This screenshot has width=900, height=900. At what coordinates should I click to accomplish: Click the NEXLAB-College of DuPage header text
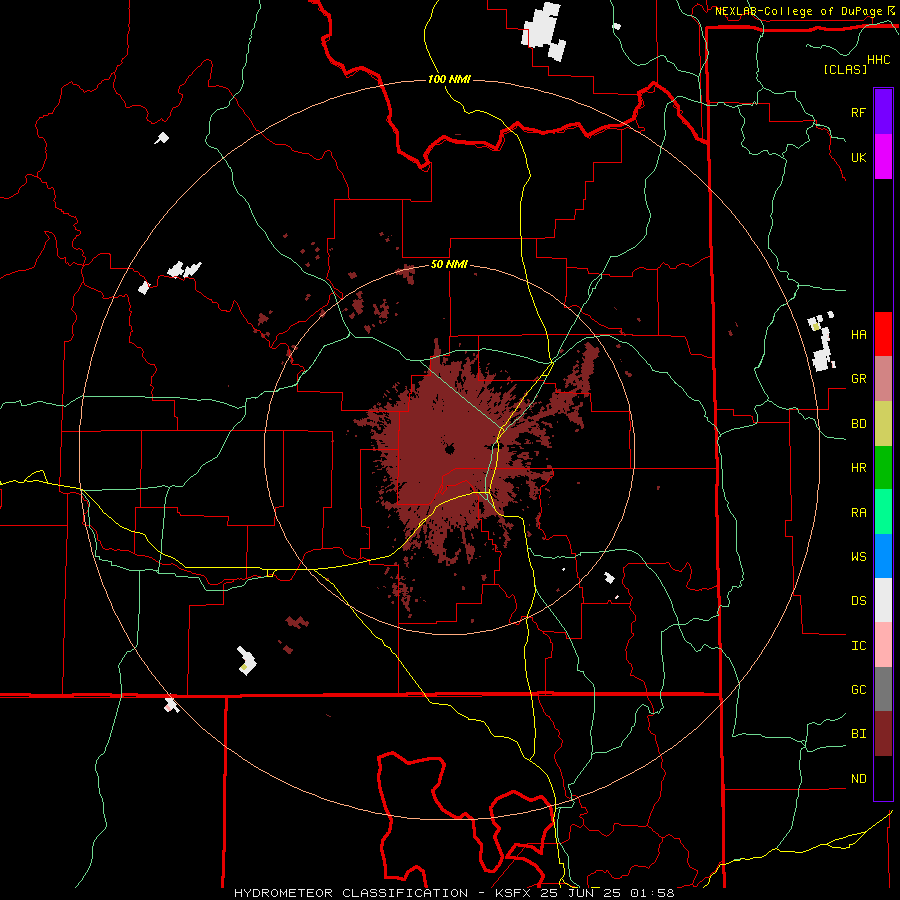pos(799,11)
